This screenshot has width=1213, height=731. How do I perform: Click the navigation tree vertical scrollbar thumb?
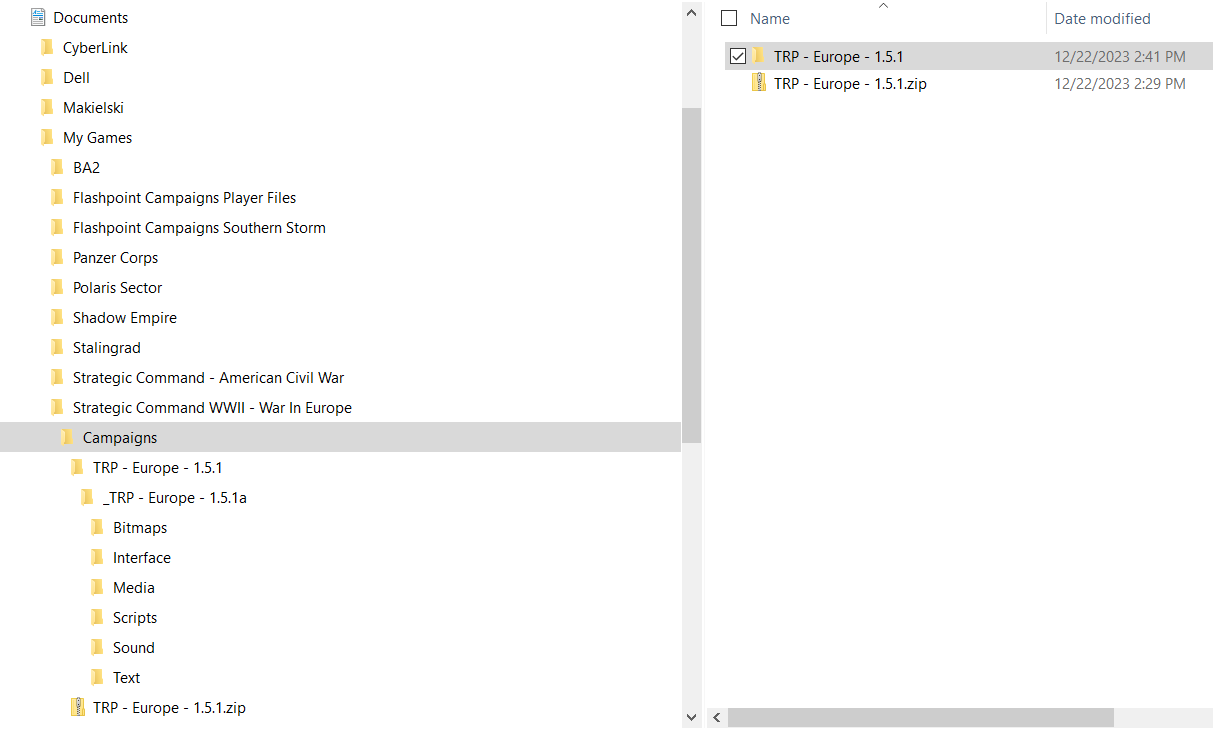pyautogui.click(x=691, y=275)
